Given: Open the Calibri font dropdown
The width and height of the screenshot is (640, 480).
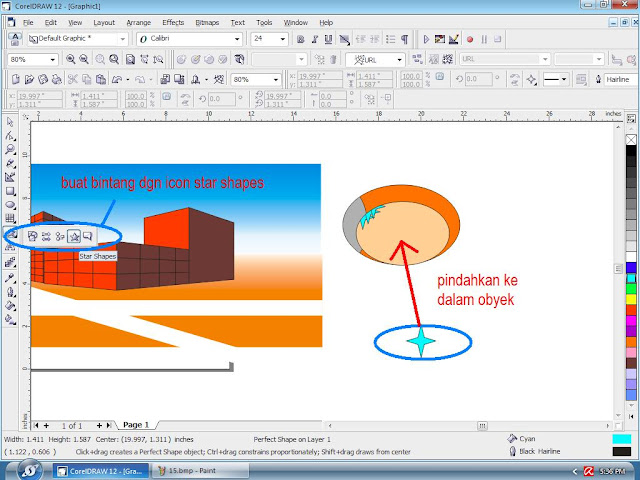Looking at the screenshot, I should [237, 39].
